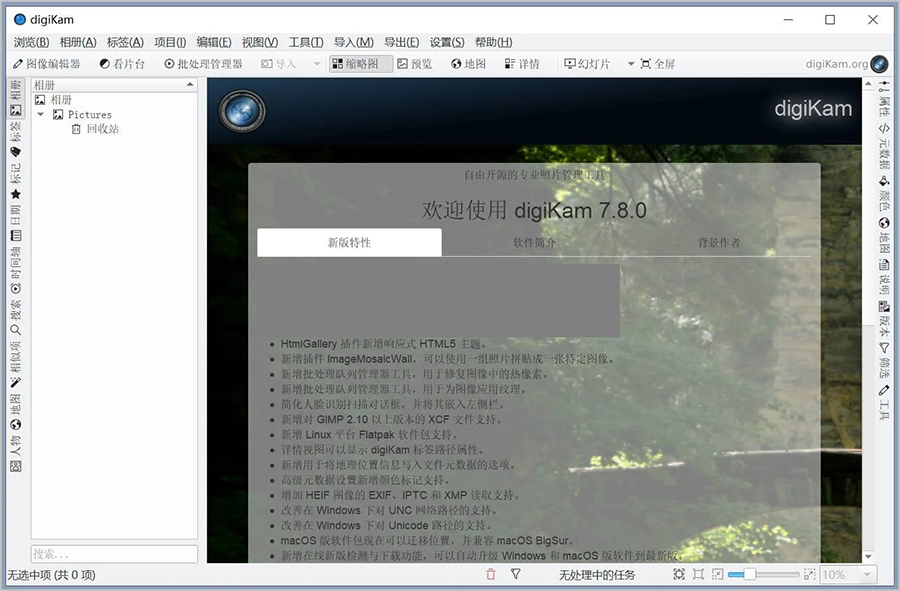Collapse the Pictures album tree node
The height and width of the screenshot is (591, 900).
[x=41, y=115]
